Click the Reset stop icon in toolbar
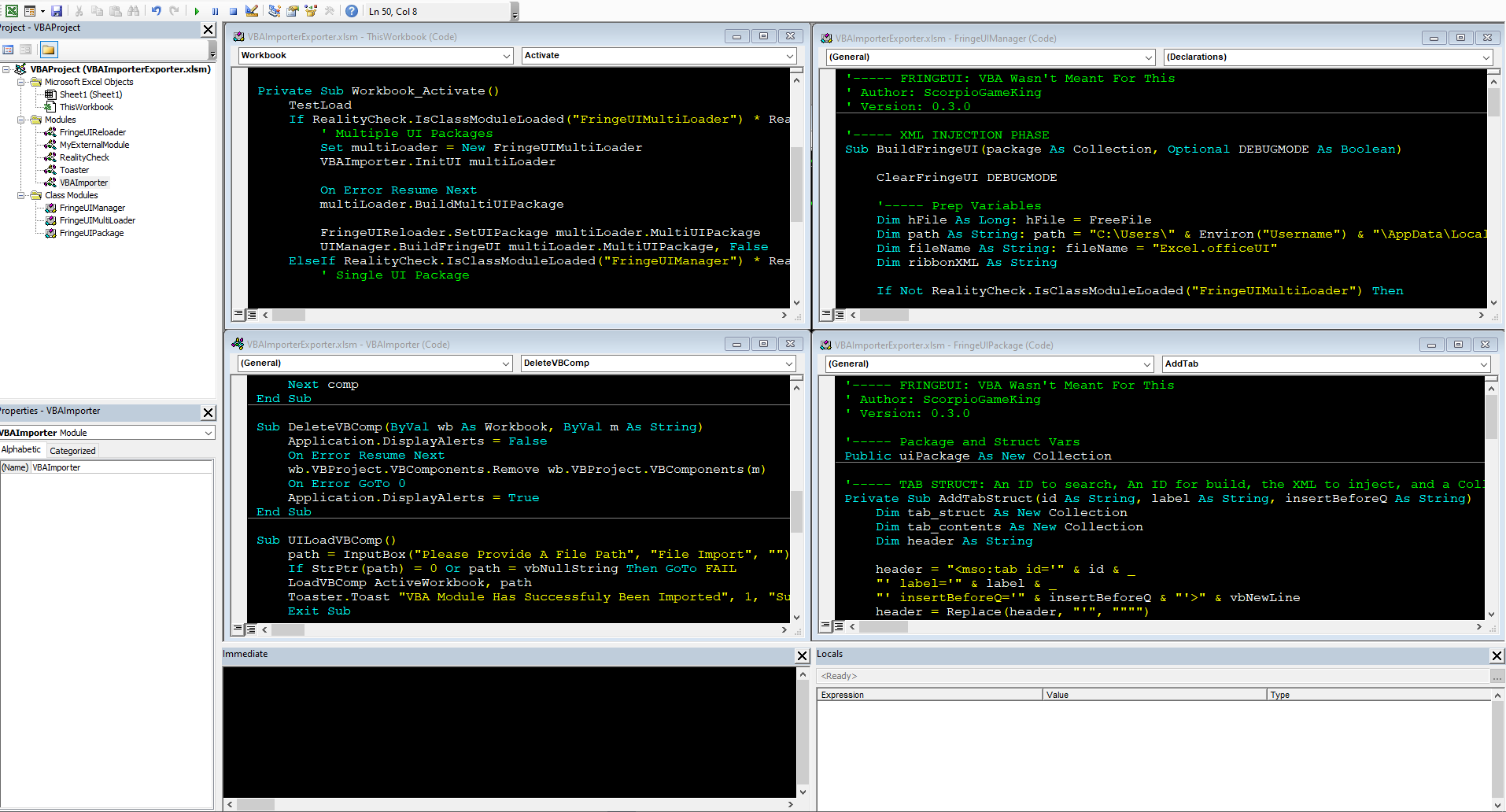 [234, 11]
